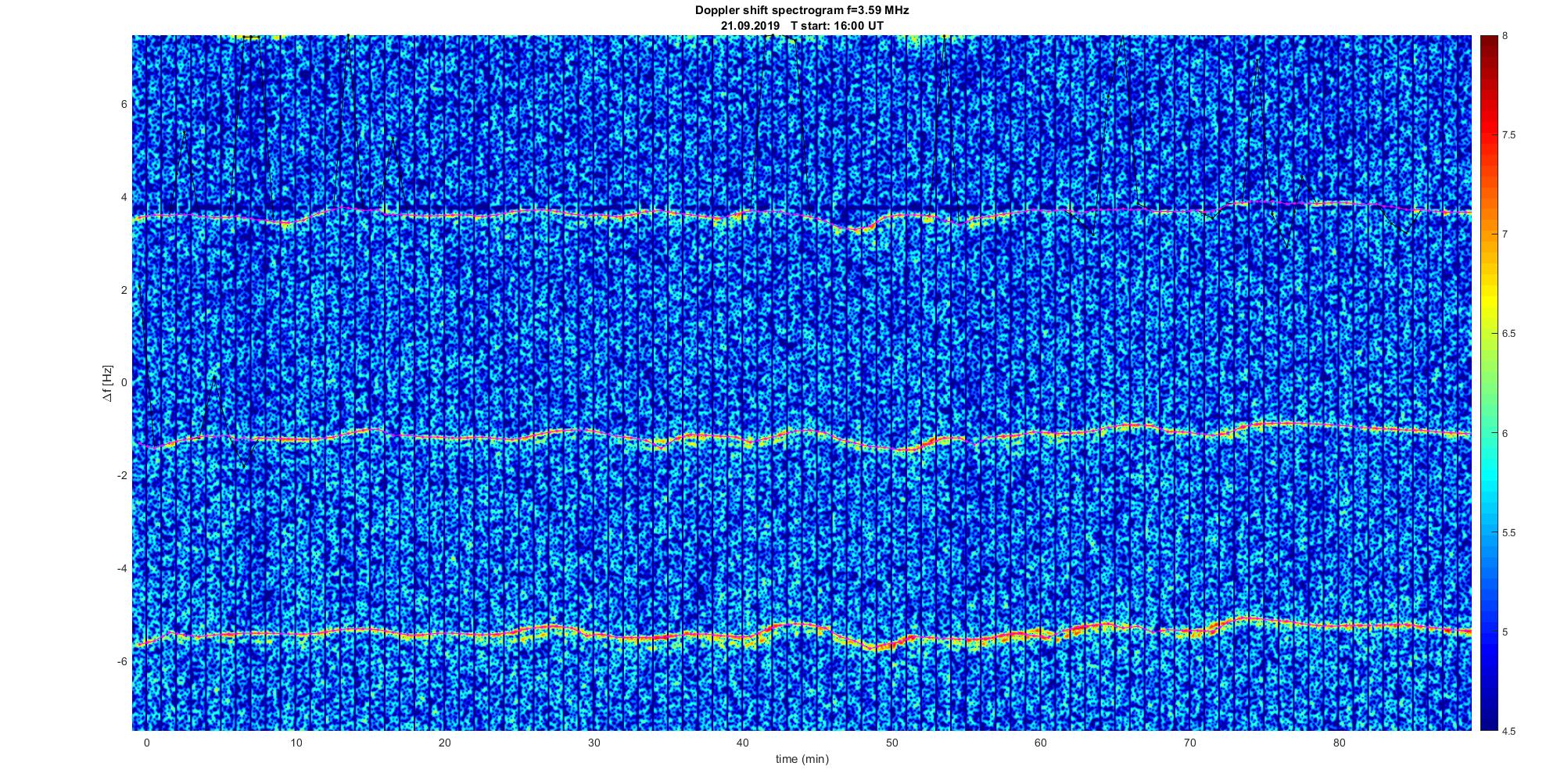
Task: Click colorbar tick label '6'
Action: pos(1505,433)
